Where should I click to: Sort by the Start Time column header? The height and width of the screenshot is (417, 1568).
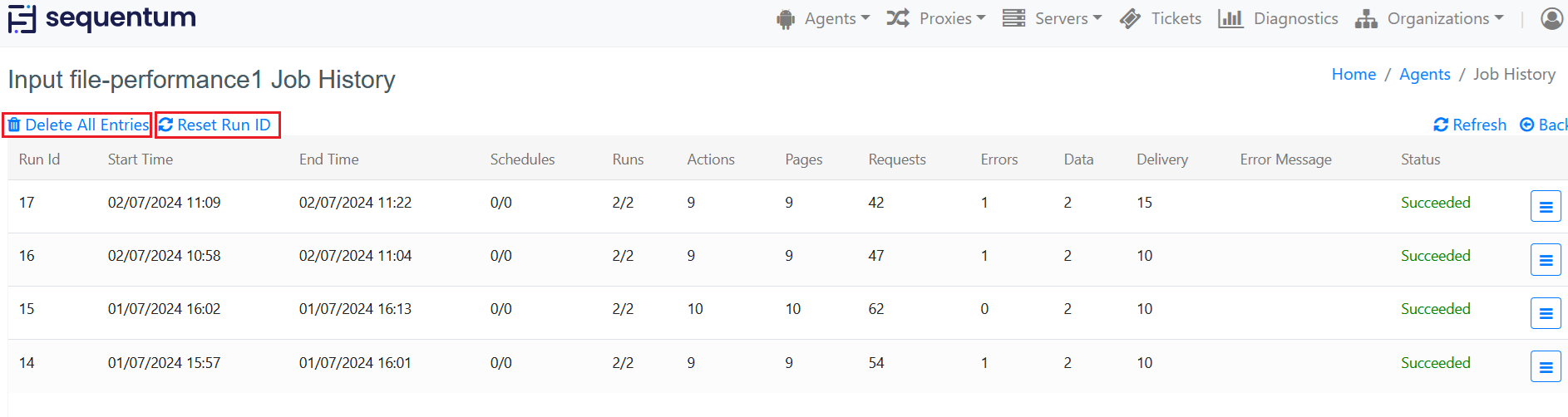[141, 159]
